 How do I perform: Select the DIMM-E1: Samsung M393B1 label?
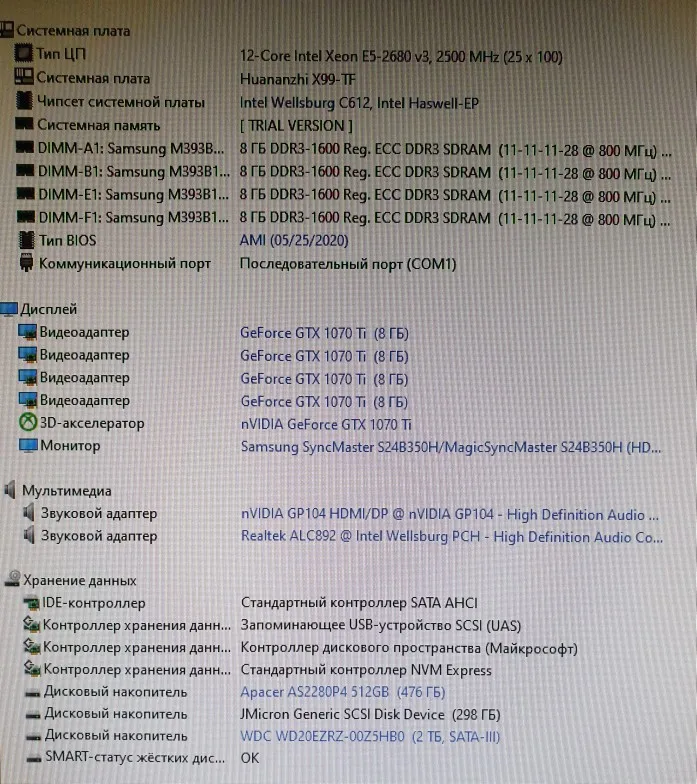tap(134, 194)
